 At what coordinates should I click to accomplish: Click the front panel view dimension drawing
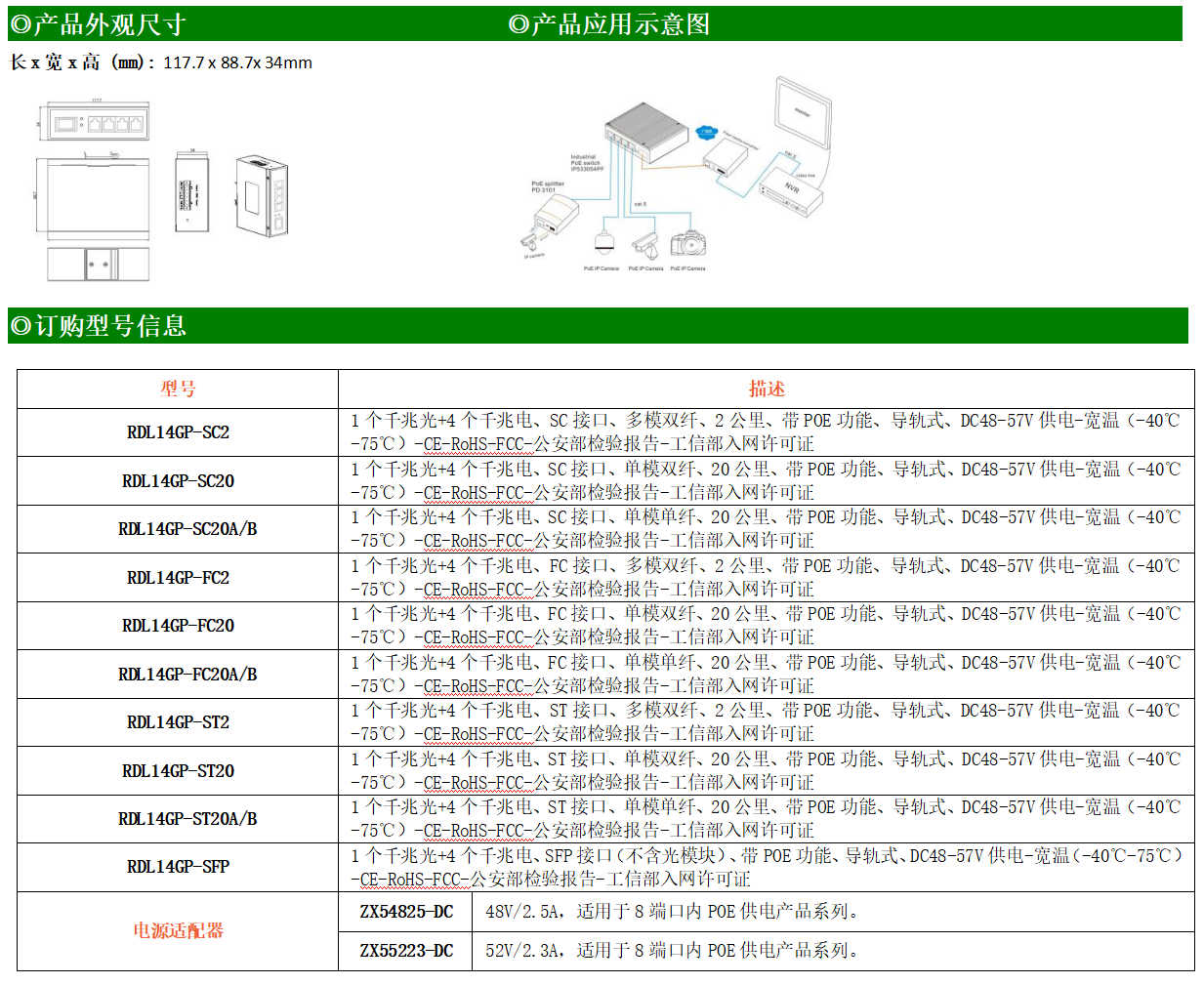point(98,124)
